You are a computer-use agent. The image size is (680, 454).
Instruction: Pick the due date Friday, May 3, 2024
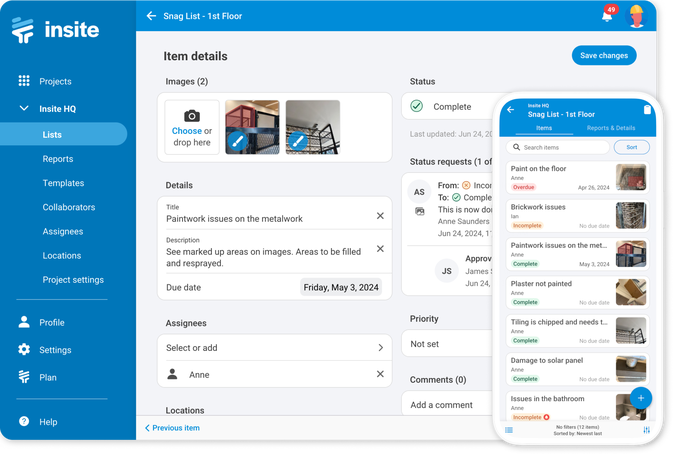(343, 288)
